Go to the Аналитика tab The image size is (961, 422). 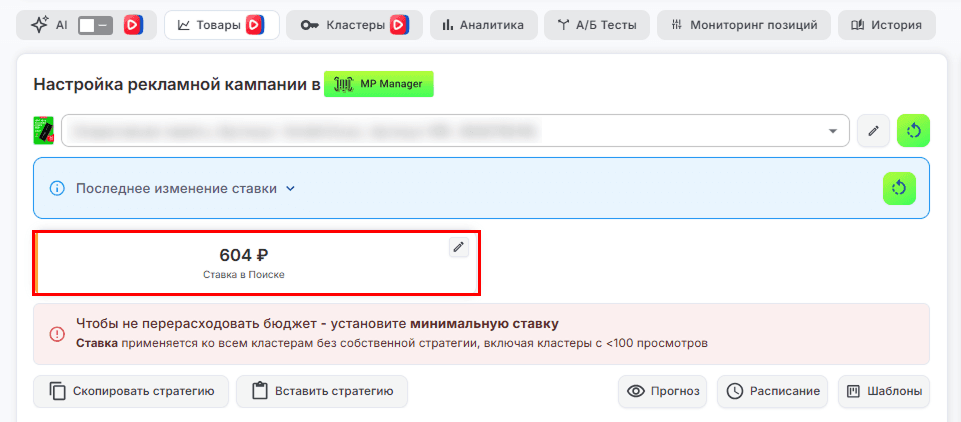point(484,25)
